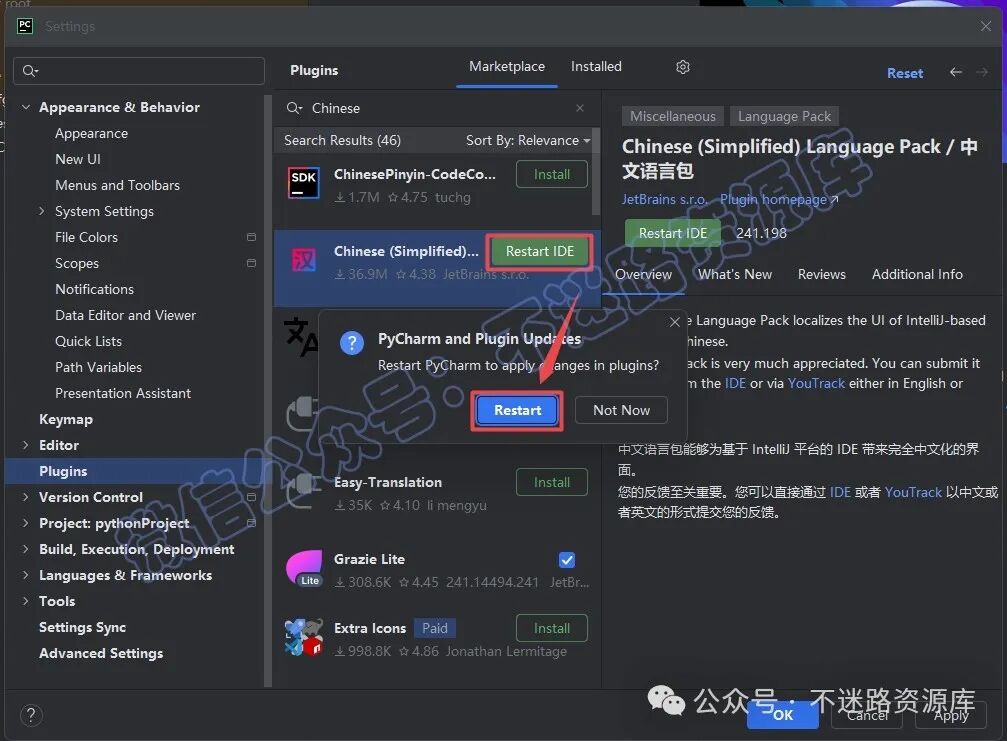Select Appearance in settings tree

(91, 134)
